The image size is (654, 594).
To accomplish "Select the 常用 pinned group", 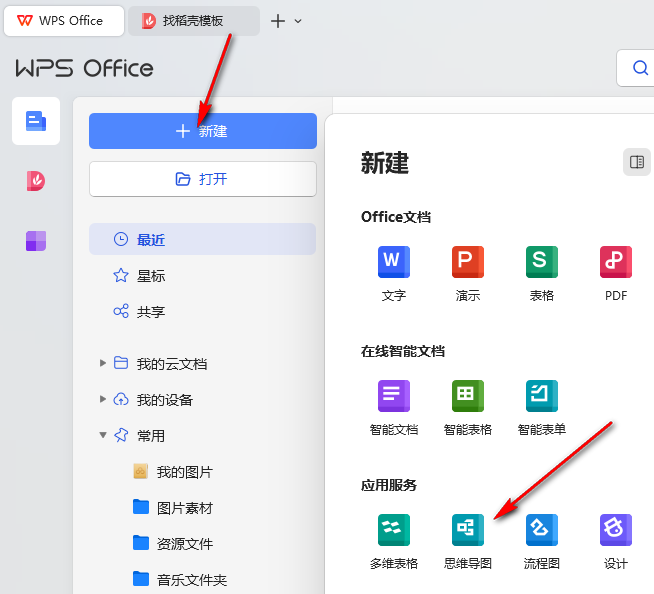I will pos(139,435).
